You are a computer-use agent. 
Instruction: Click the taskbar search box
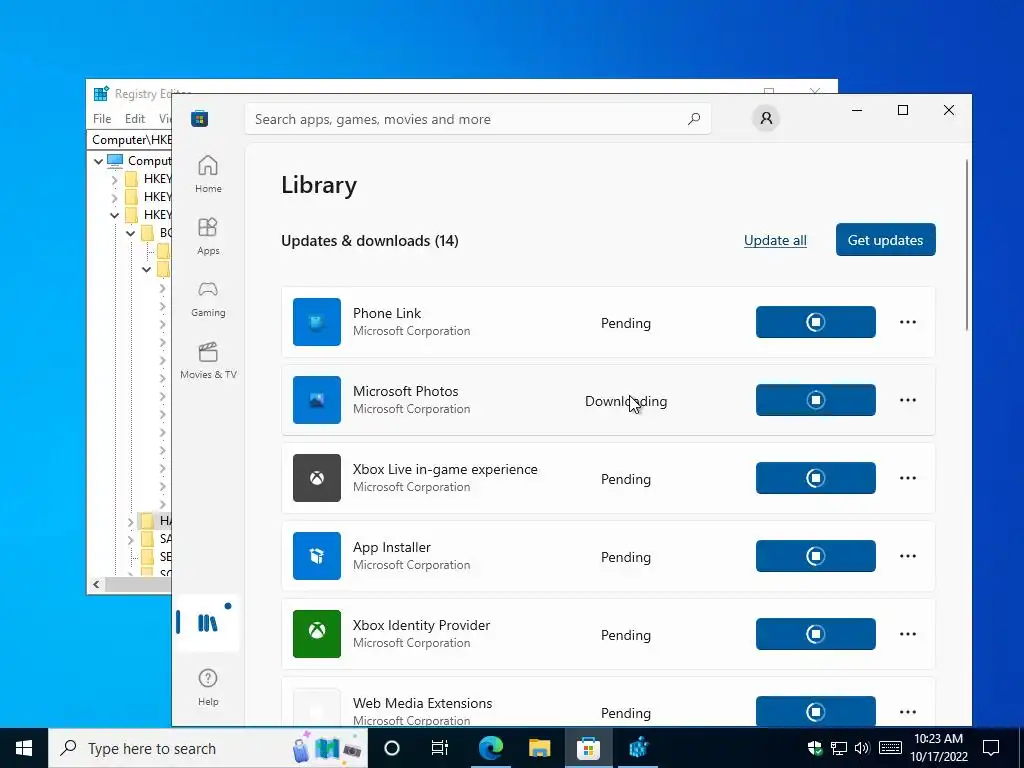point(208,748)
